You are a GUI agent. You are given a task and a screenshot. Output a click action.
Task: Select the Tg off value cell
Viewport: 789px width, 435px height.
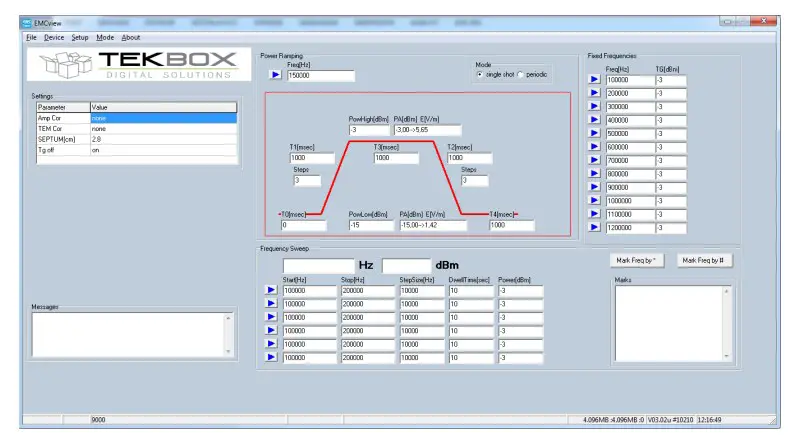164,150
